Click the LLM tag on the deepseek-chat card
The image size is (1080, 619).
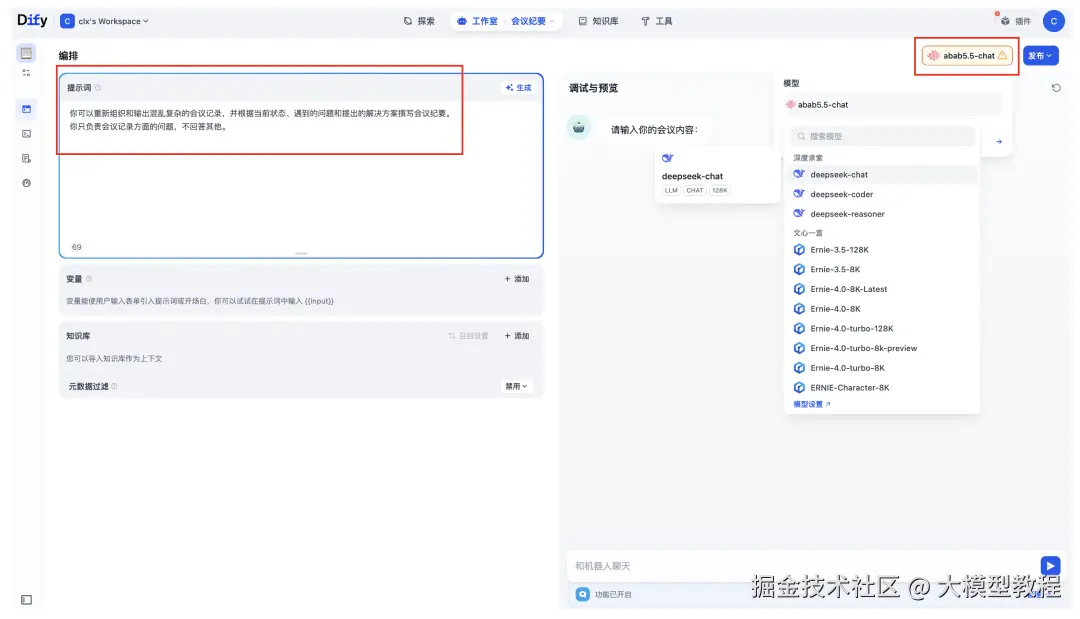coord(671,191)
